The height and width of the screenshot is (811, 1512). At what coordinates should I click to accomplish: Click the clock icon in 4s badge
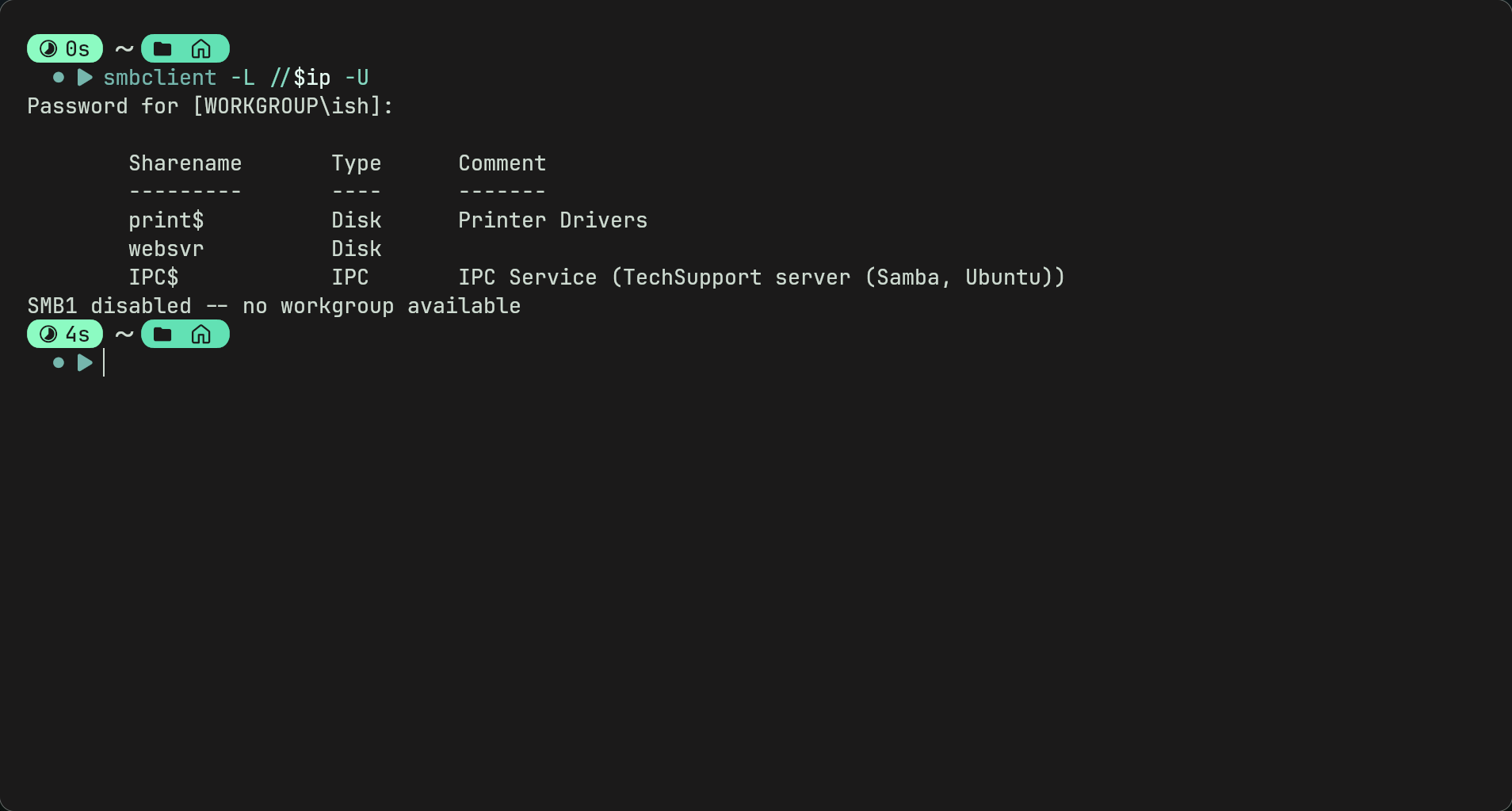pos(48,335)
